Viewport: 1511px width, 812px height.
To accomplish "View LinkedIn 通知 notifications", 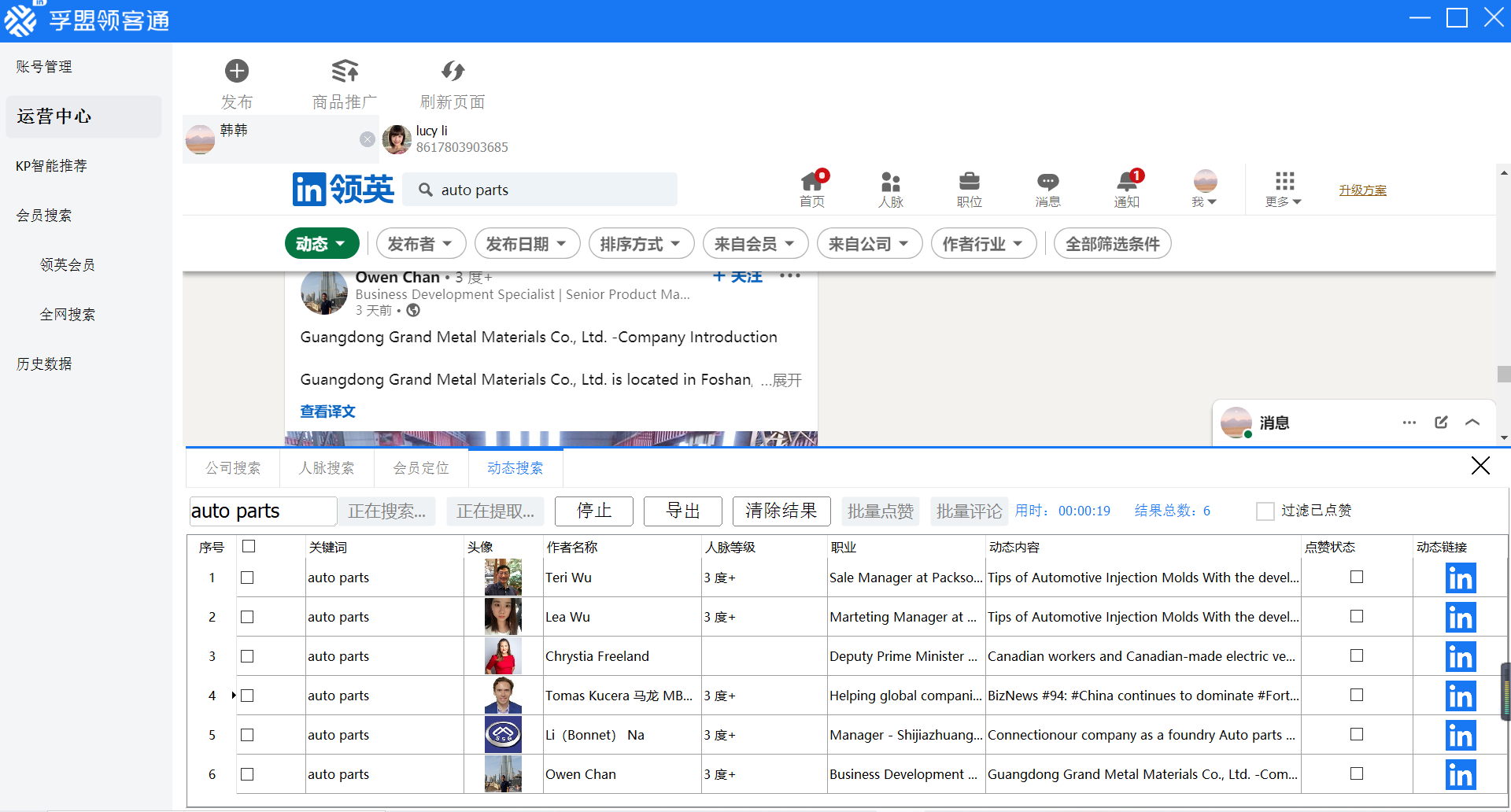I will click(1126, 187).
